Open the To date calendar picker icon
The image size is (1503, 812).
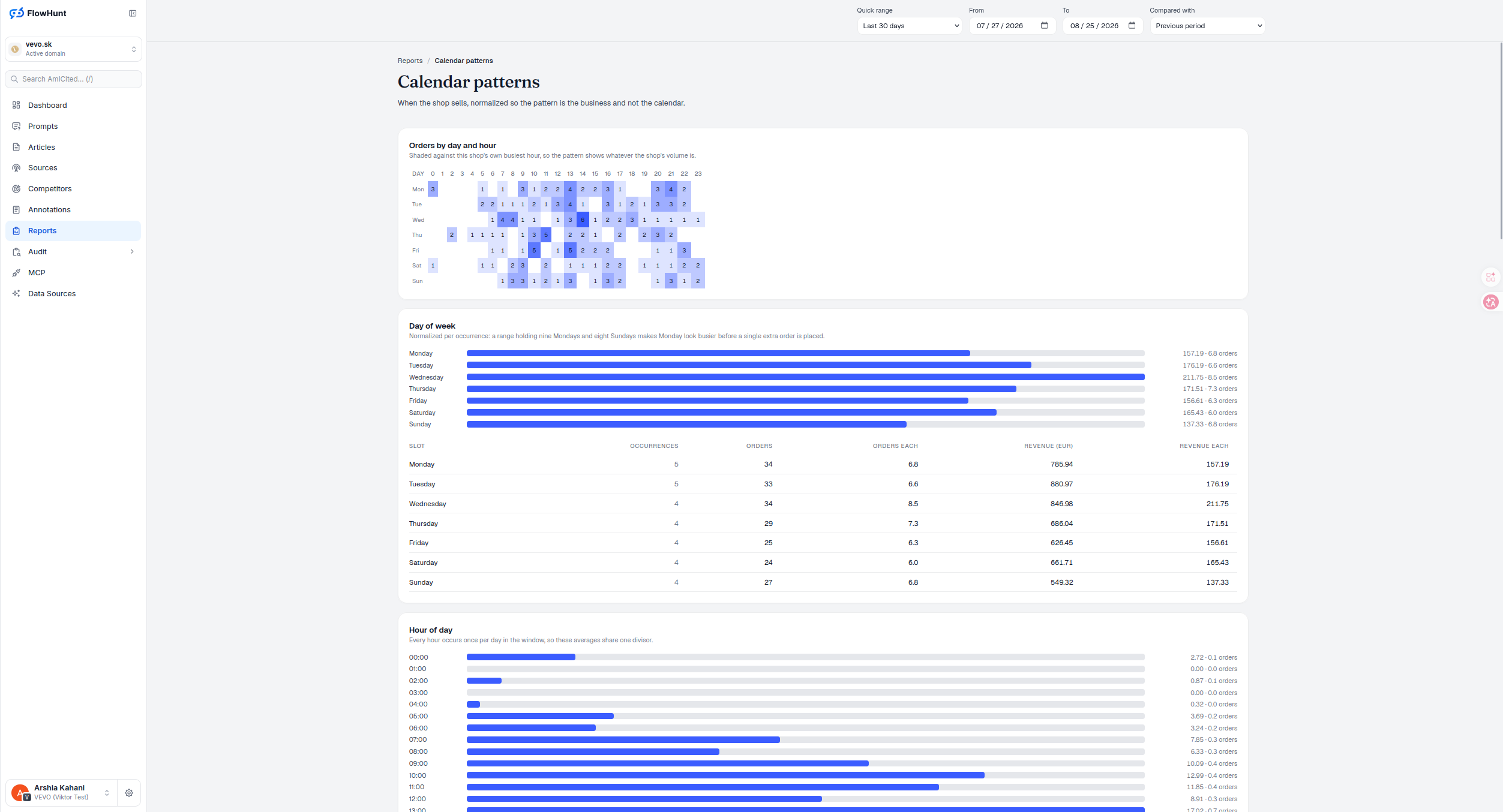(x=1132, y=25)
